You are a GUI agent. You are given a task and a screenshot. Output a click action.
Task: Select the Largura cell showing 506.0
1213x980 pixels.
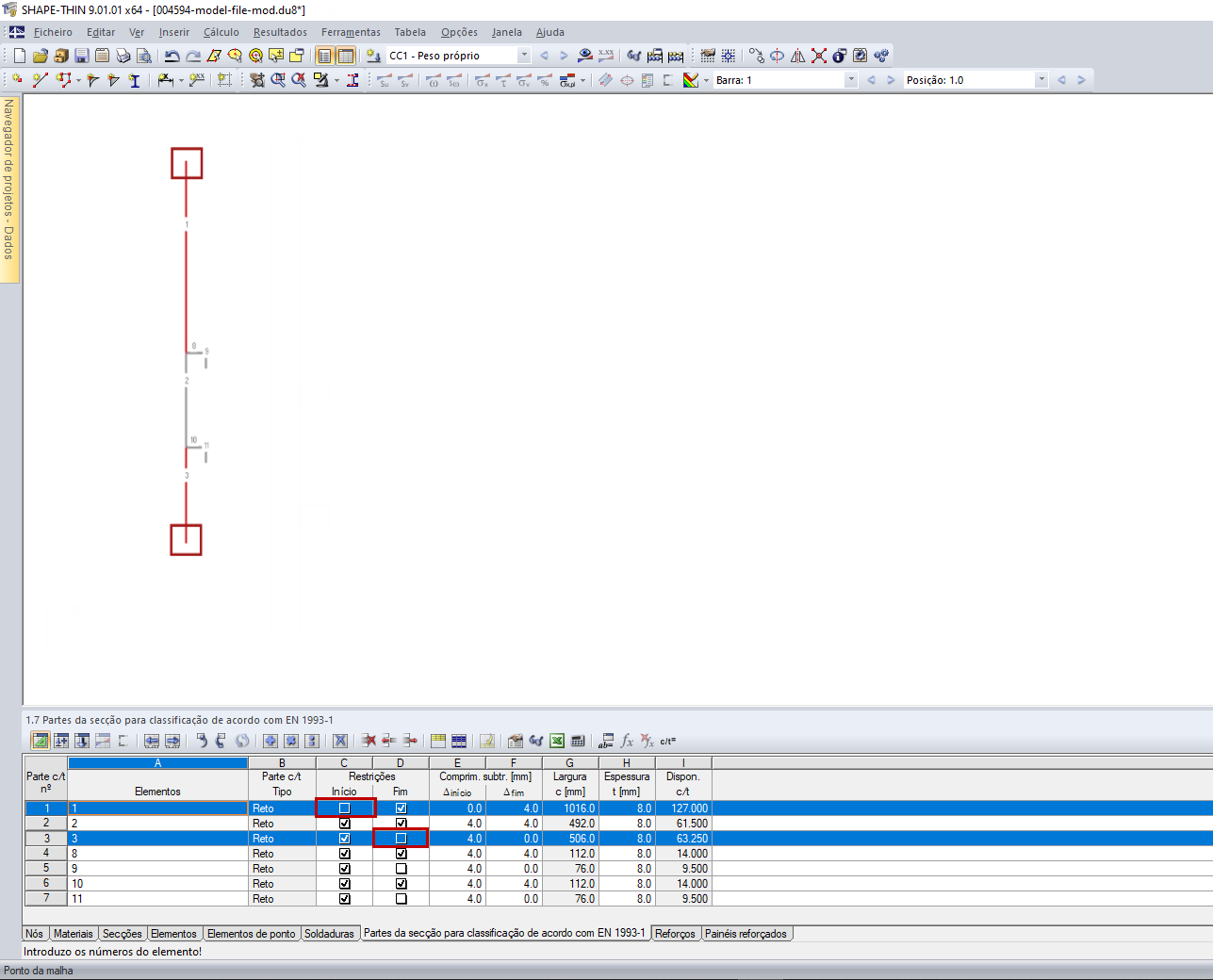coord(570,839)
